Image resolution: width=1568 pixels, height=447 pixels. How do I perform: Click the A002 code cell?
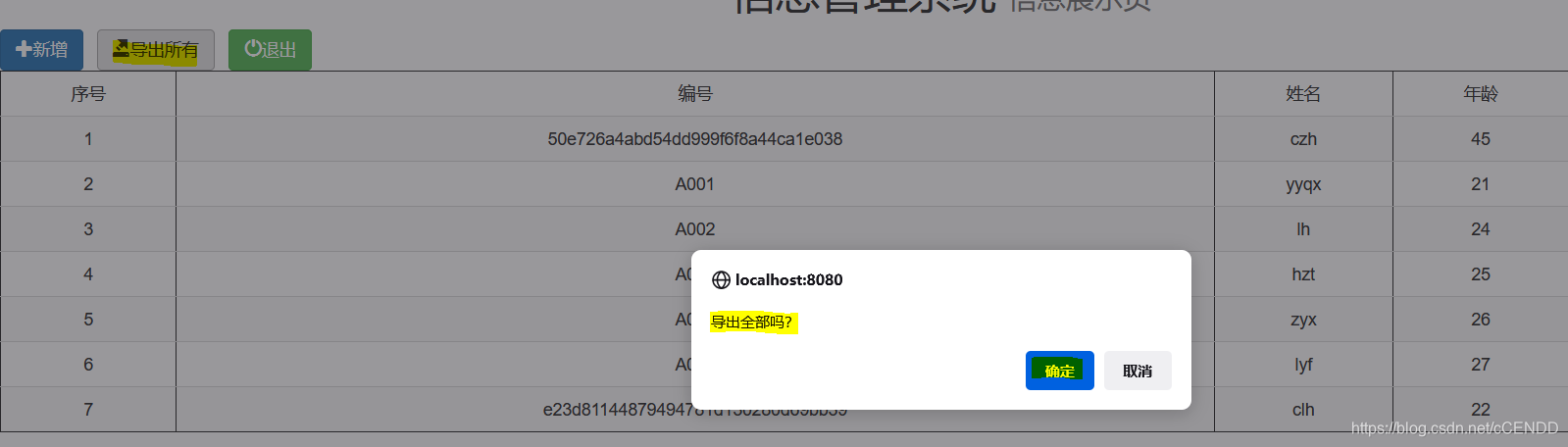click(x=695, y=229)
